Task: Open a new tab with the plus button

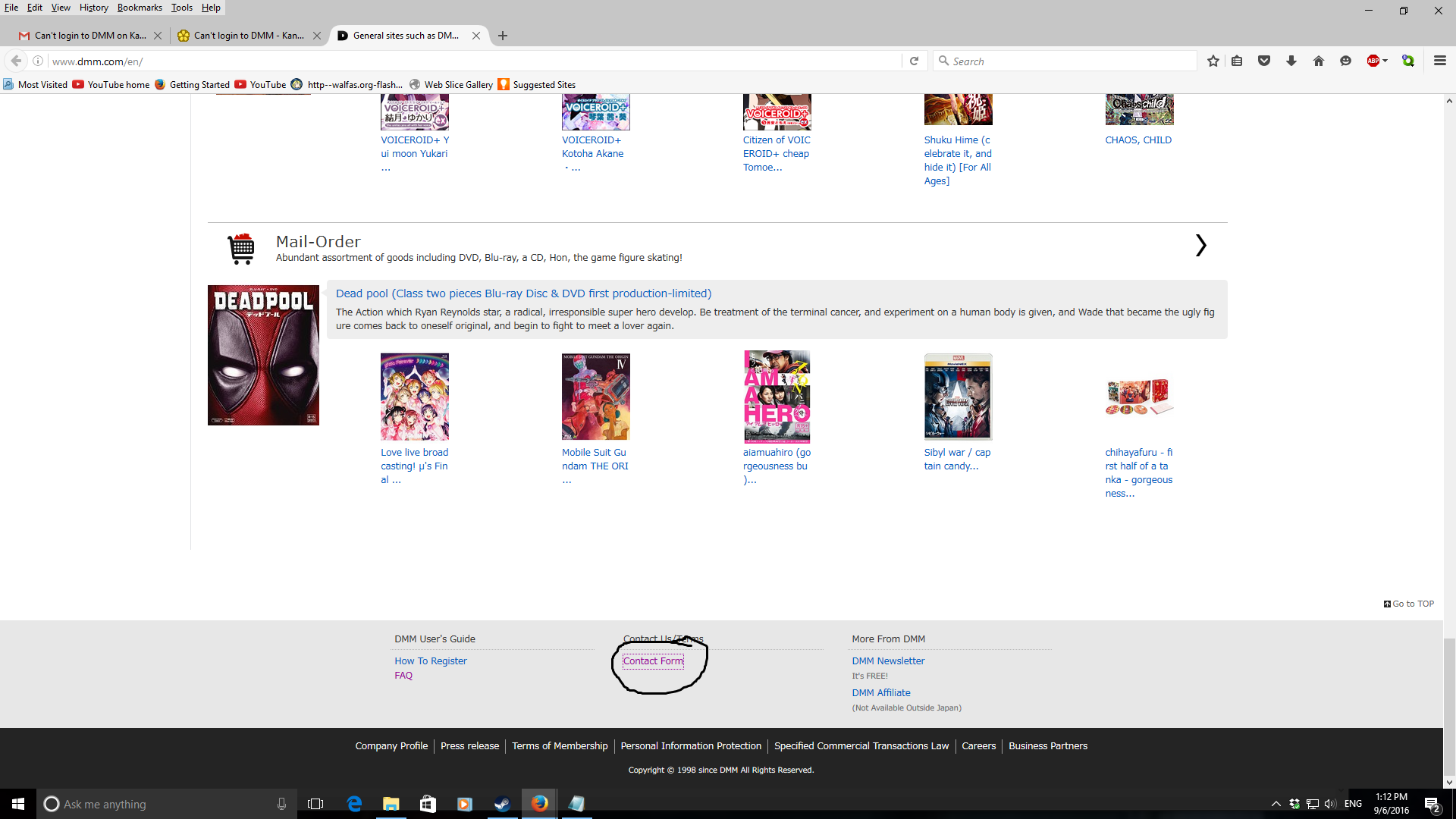Action: click(503, 36)
